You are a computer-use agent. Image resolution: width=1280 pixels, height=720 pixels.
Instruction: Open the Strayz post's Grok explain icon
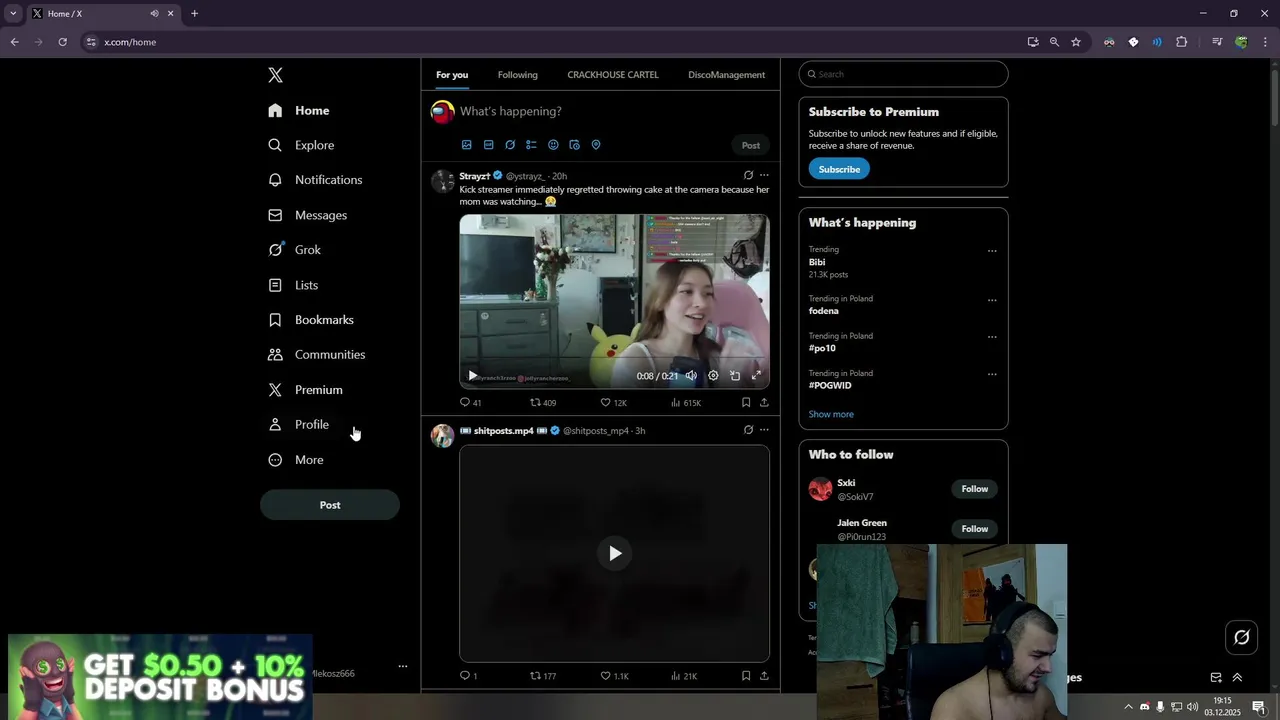[748, 176]
